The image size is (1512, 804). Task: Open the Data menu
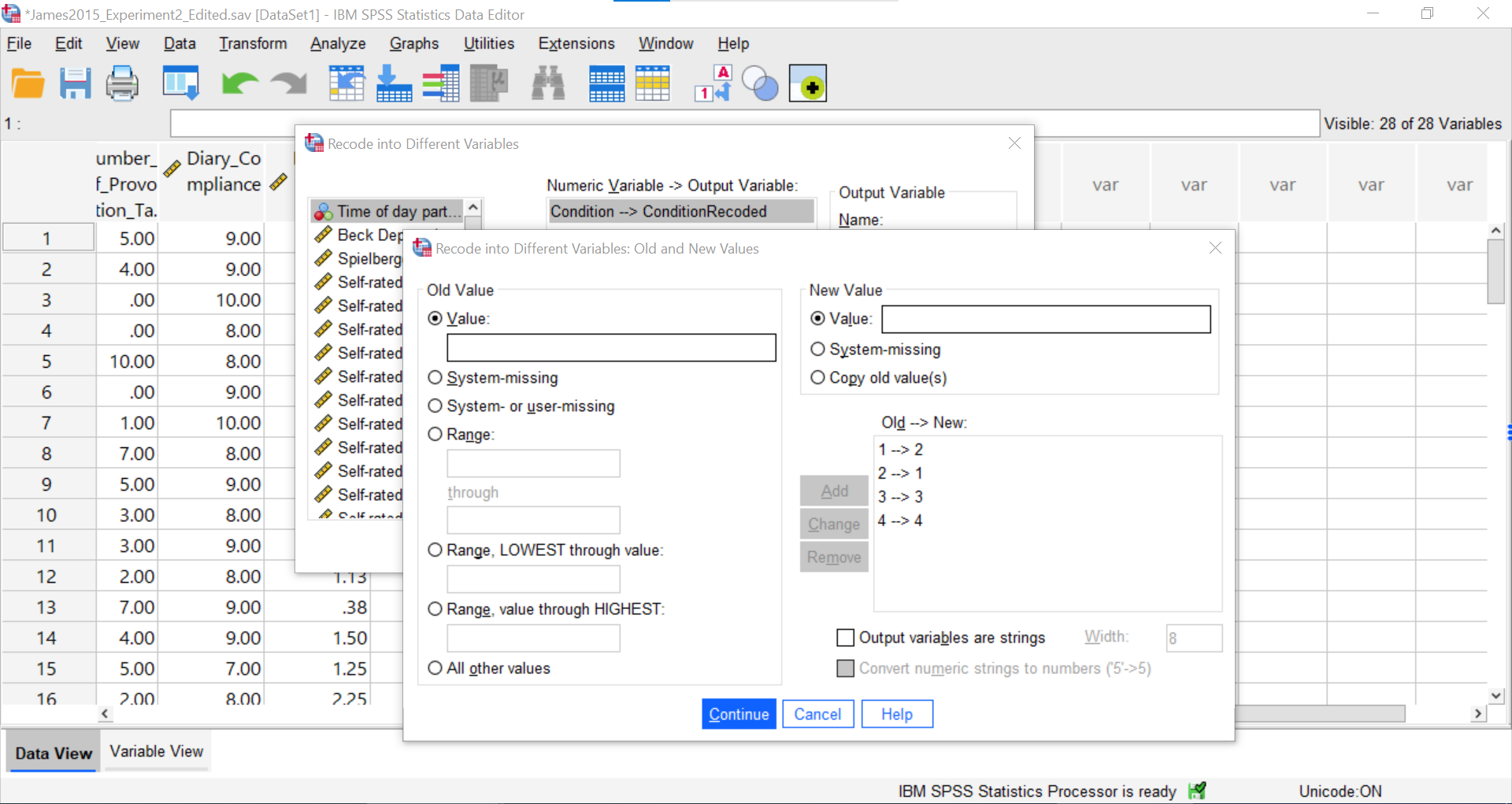pyautogui.click(x=180, y=43)
